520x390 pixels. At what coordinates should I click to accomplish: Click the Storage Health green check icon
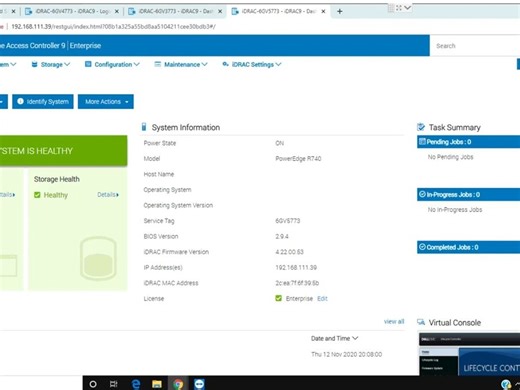click(x=37, y=195)
